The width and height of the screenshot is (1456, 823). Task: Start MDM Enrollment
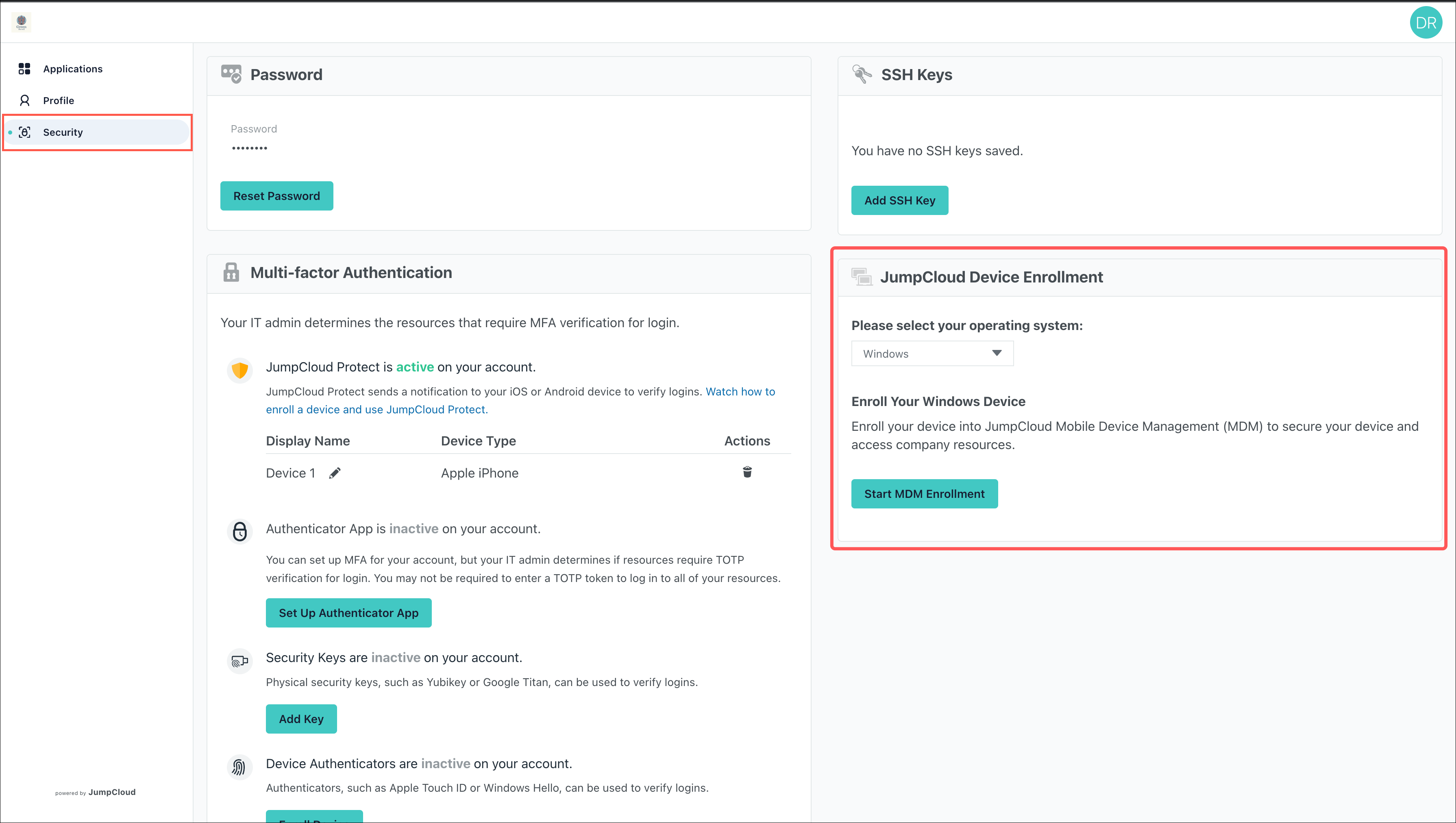[924, 494]
